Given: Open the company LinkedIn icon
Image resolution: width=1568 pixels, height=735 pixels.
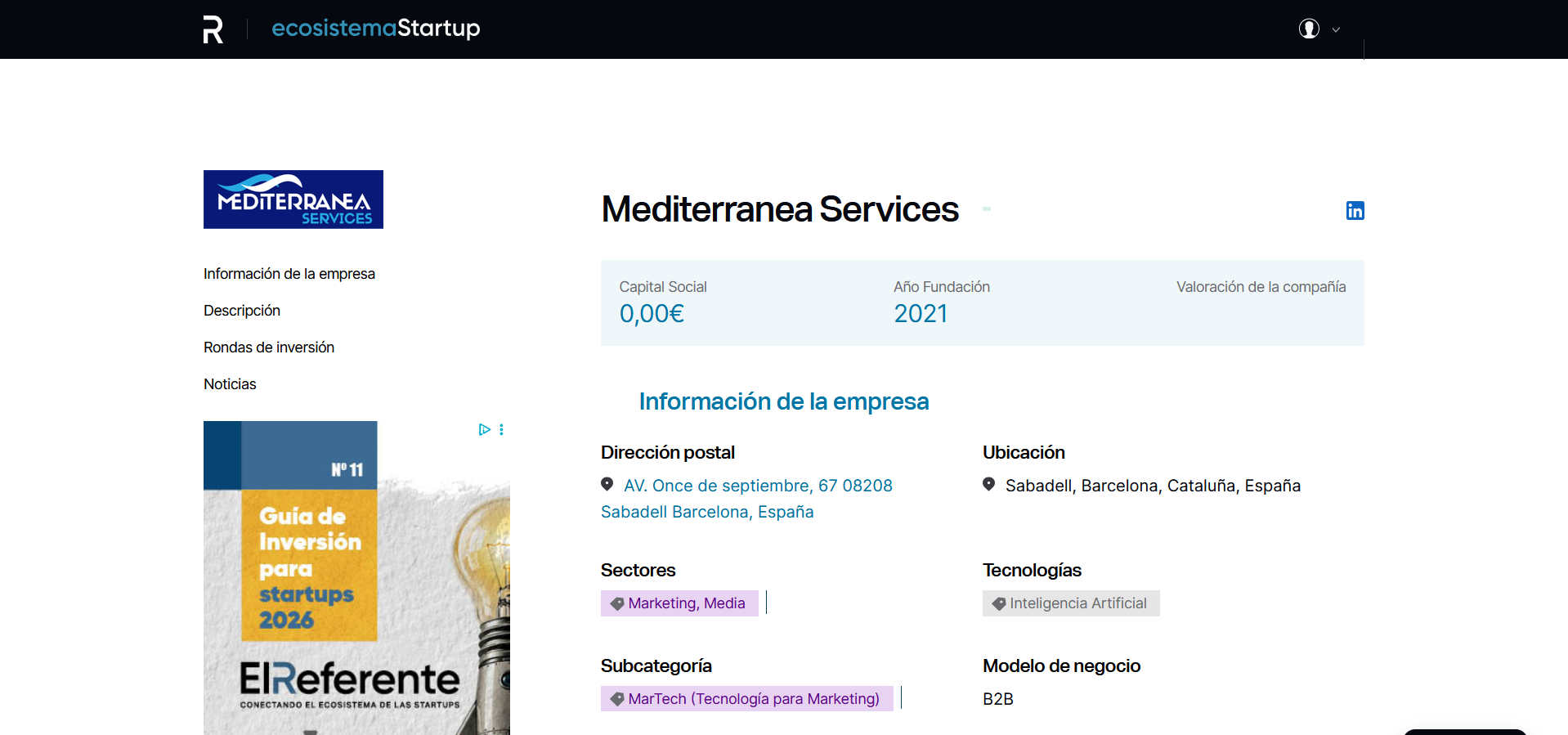Looking at the screenshot, I should [1355, 211].
